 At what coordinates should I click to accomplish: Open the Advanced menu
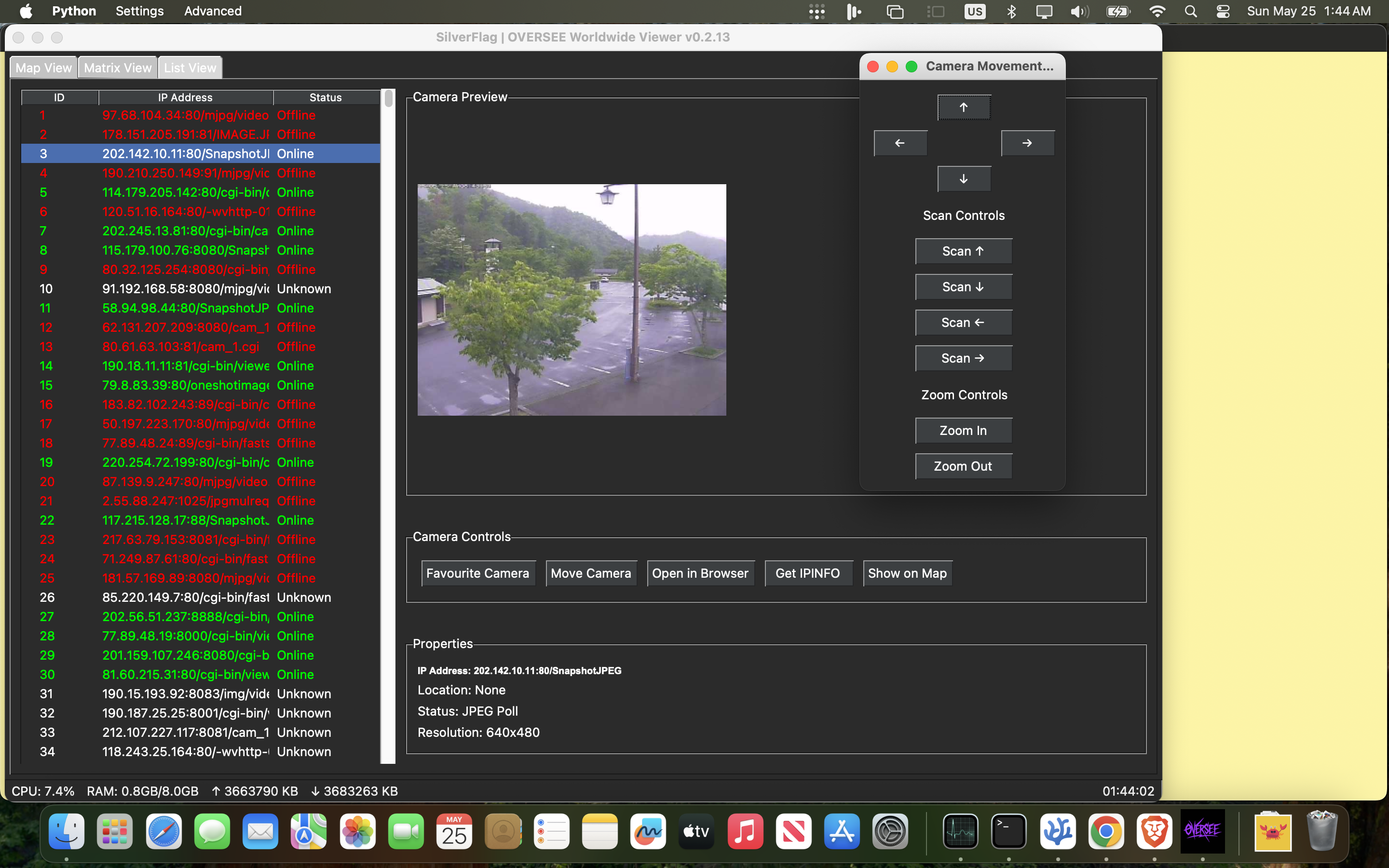[x=213, y=11]
